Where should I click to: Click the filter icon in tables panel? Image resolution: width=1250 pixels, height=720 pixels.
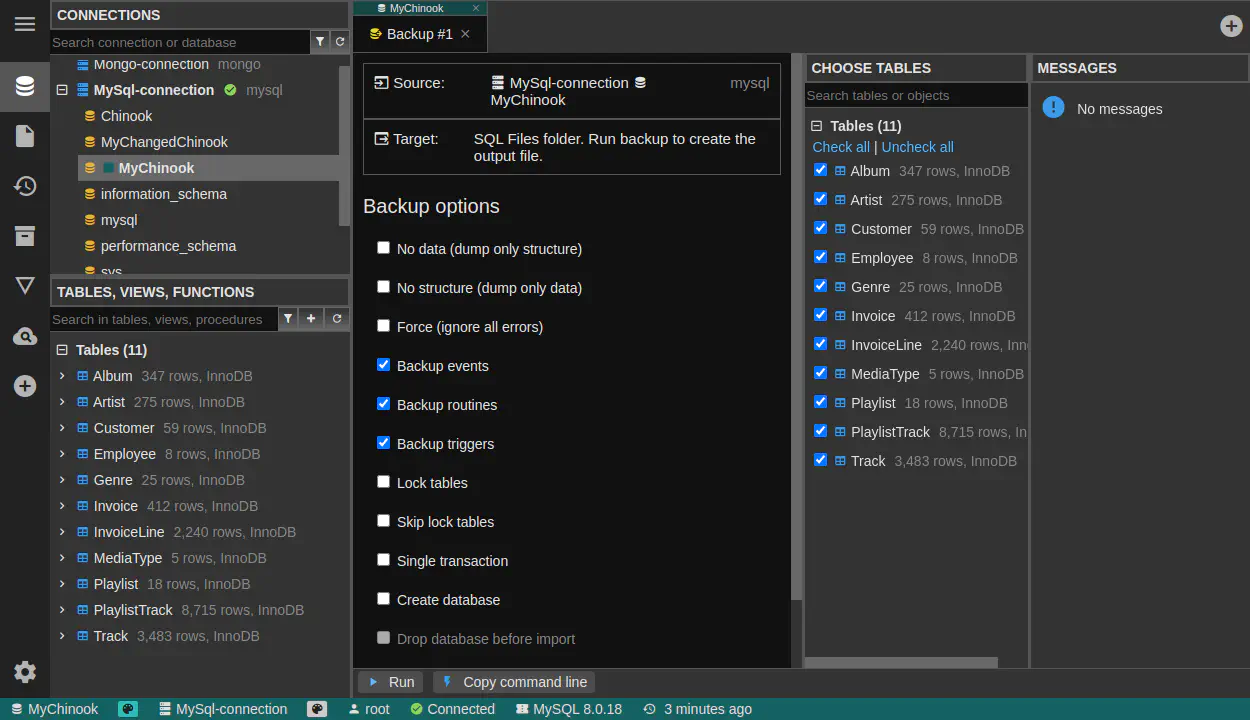pos(288,319)
